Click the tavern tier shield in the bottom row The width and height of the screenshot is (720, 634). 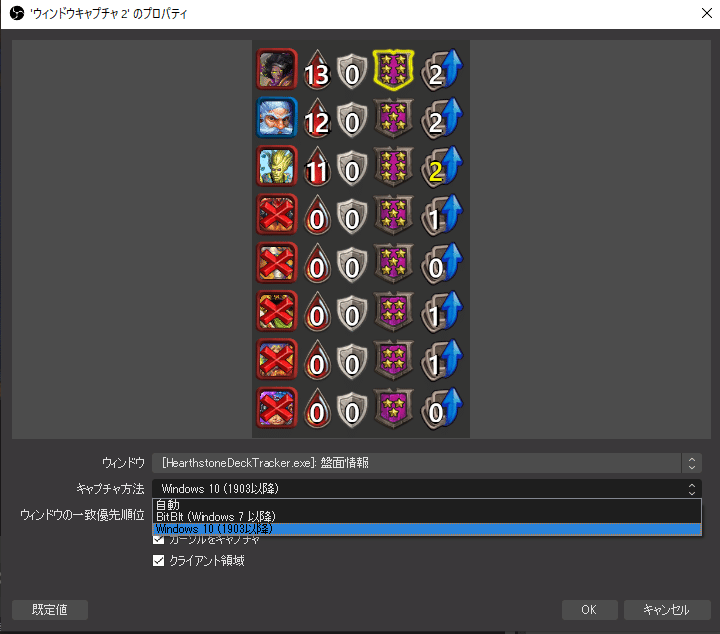393,409
